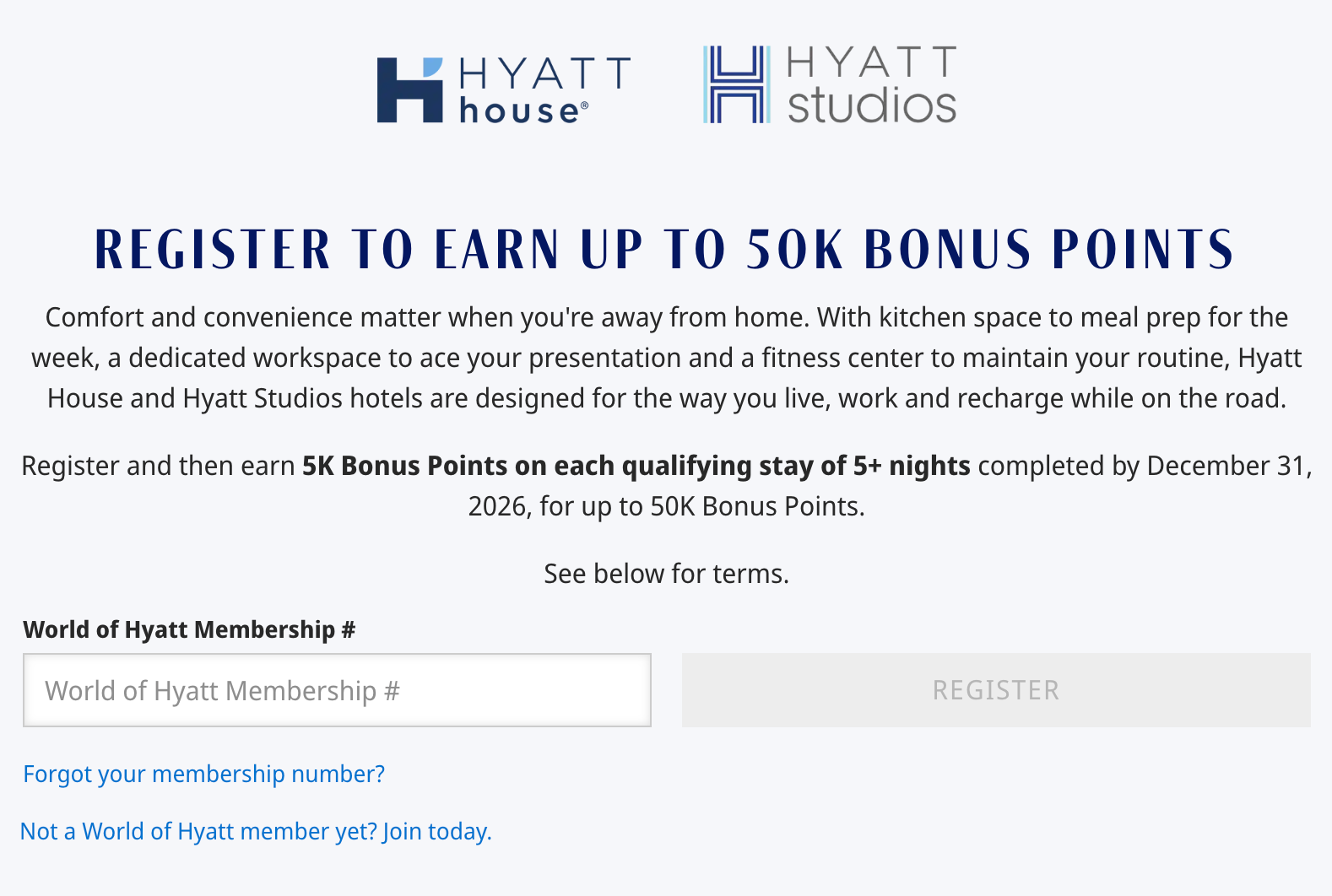Click the Hyatt Studios striped H emblem

coord(736,84)
